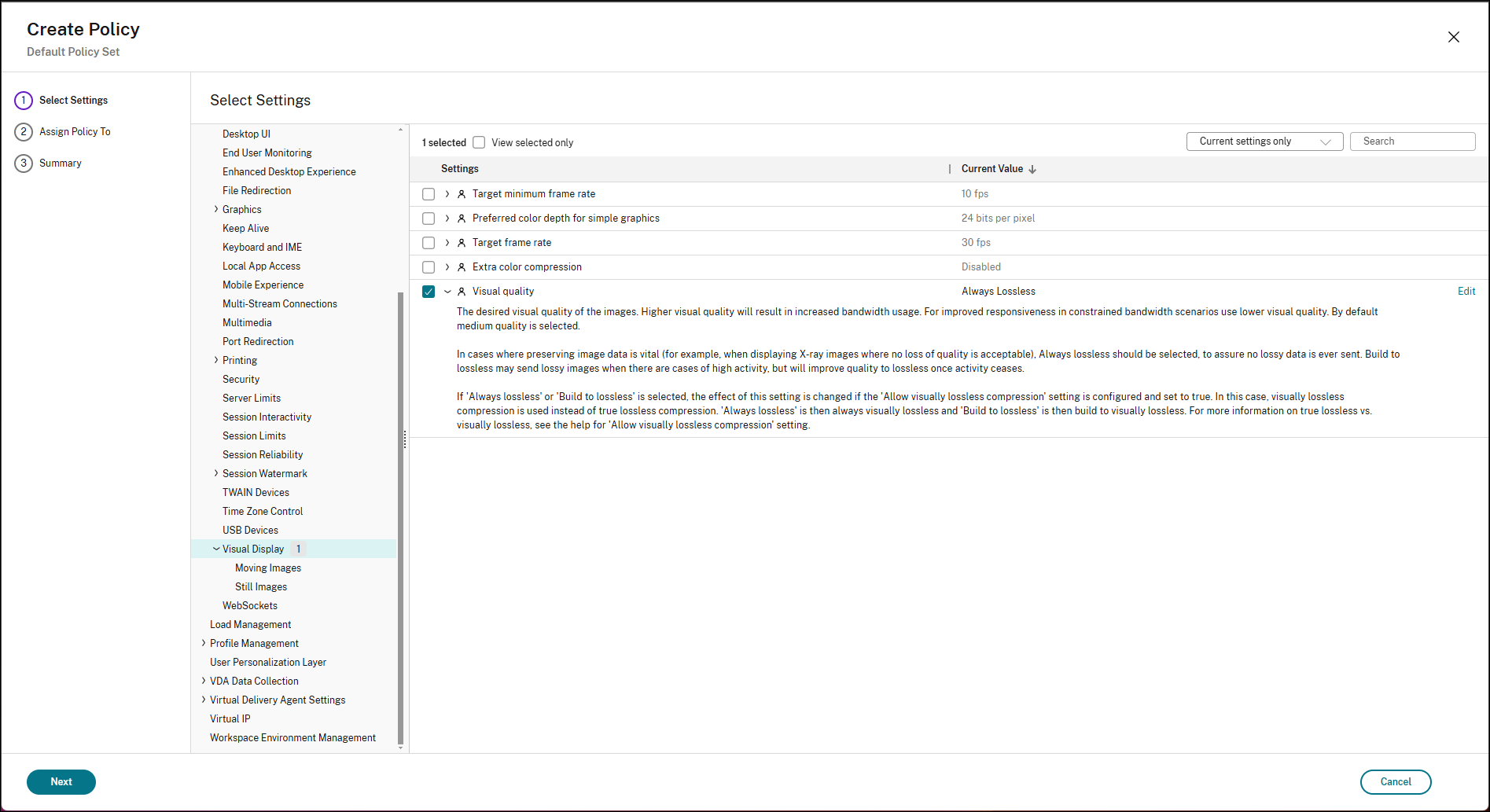Click in the Search settings field
The image size is (1490, 812).
click(x=1412, y=141)
